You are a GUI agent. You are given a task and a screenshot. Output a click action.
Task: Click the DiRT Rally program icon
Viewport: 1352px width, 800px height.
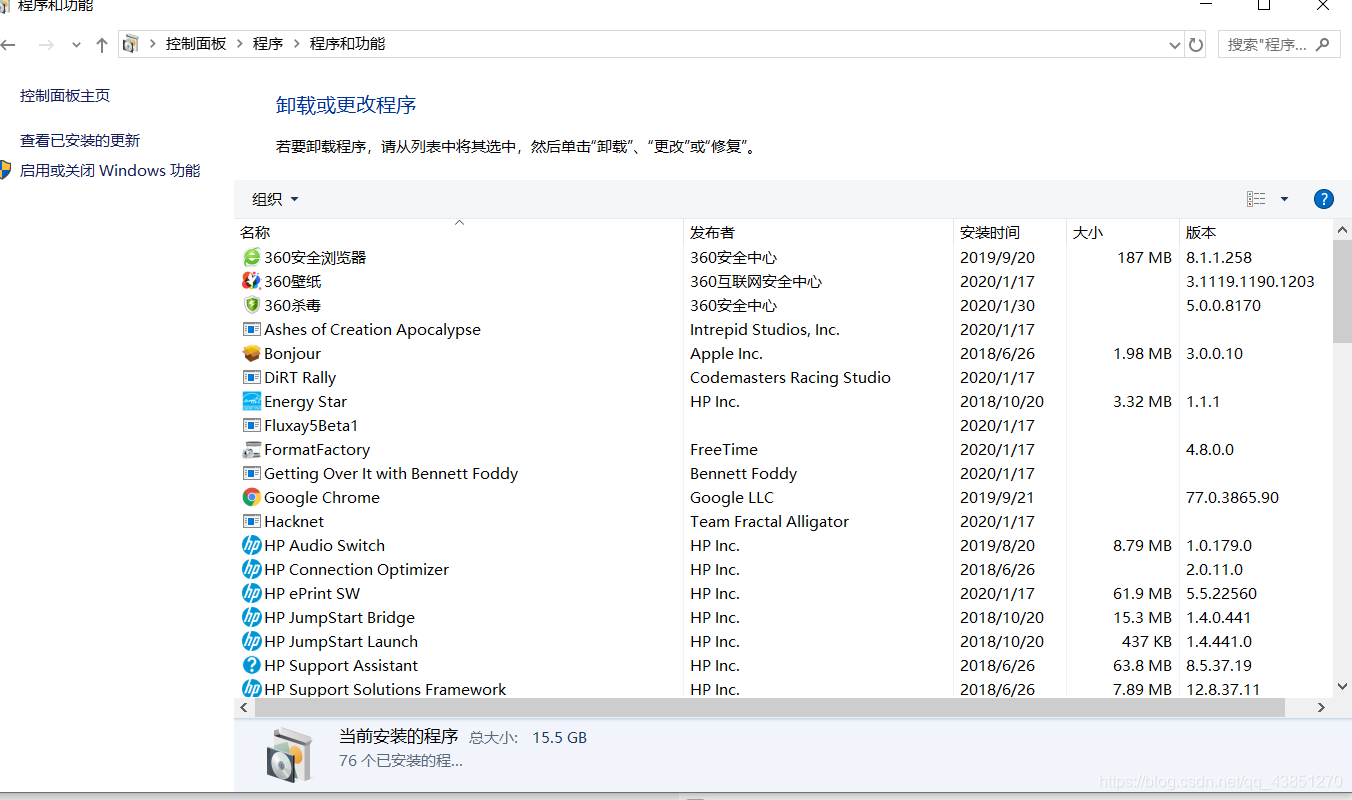click(251, 377)
